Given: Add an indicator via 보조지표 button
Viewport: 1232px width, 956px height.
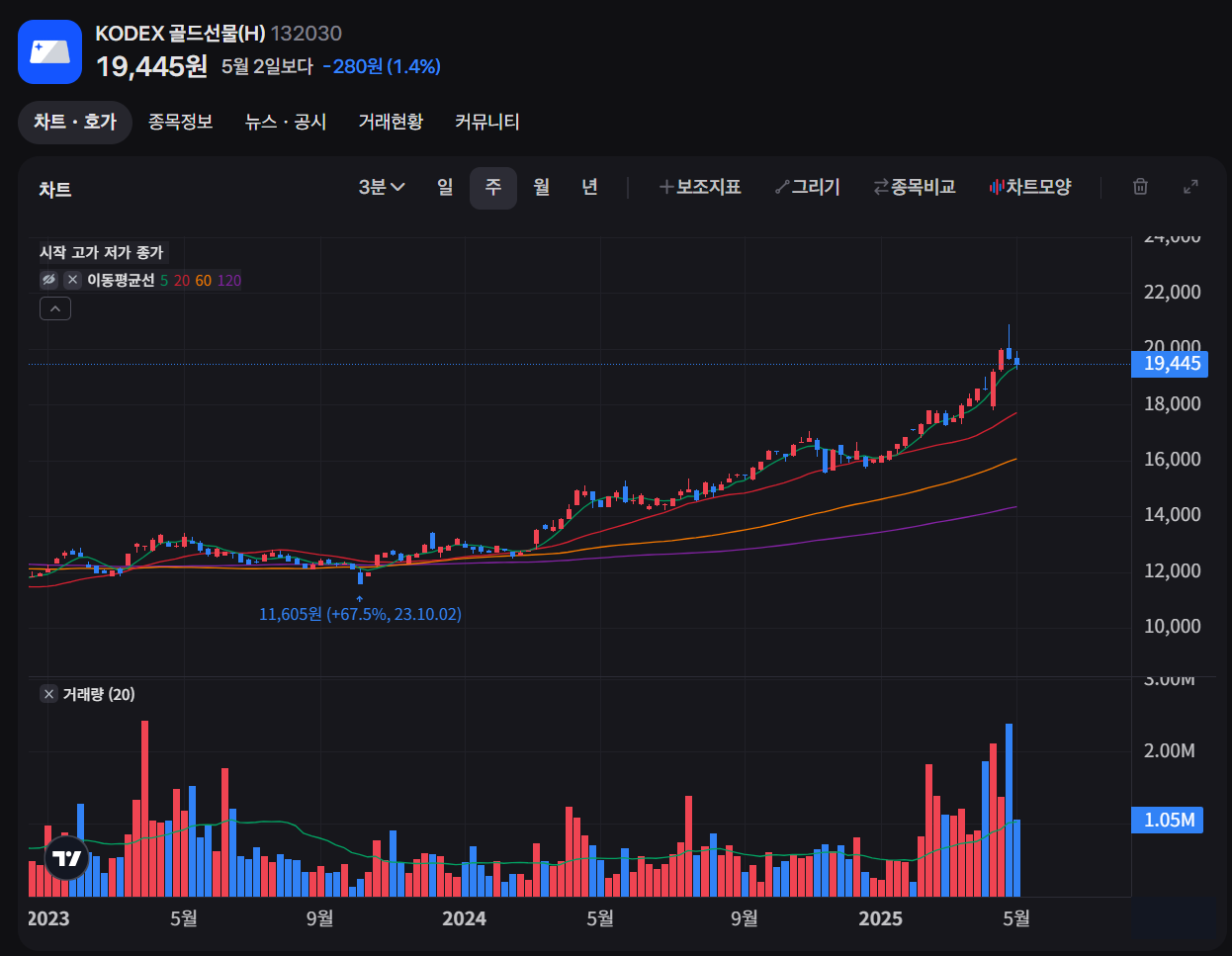Looking at the screenshot, I should [700, 187].
